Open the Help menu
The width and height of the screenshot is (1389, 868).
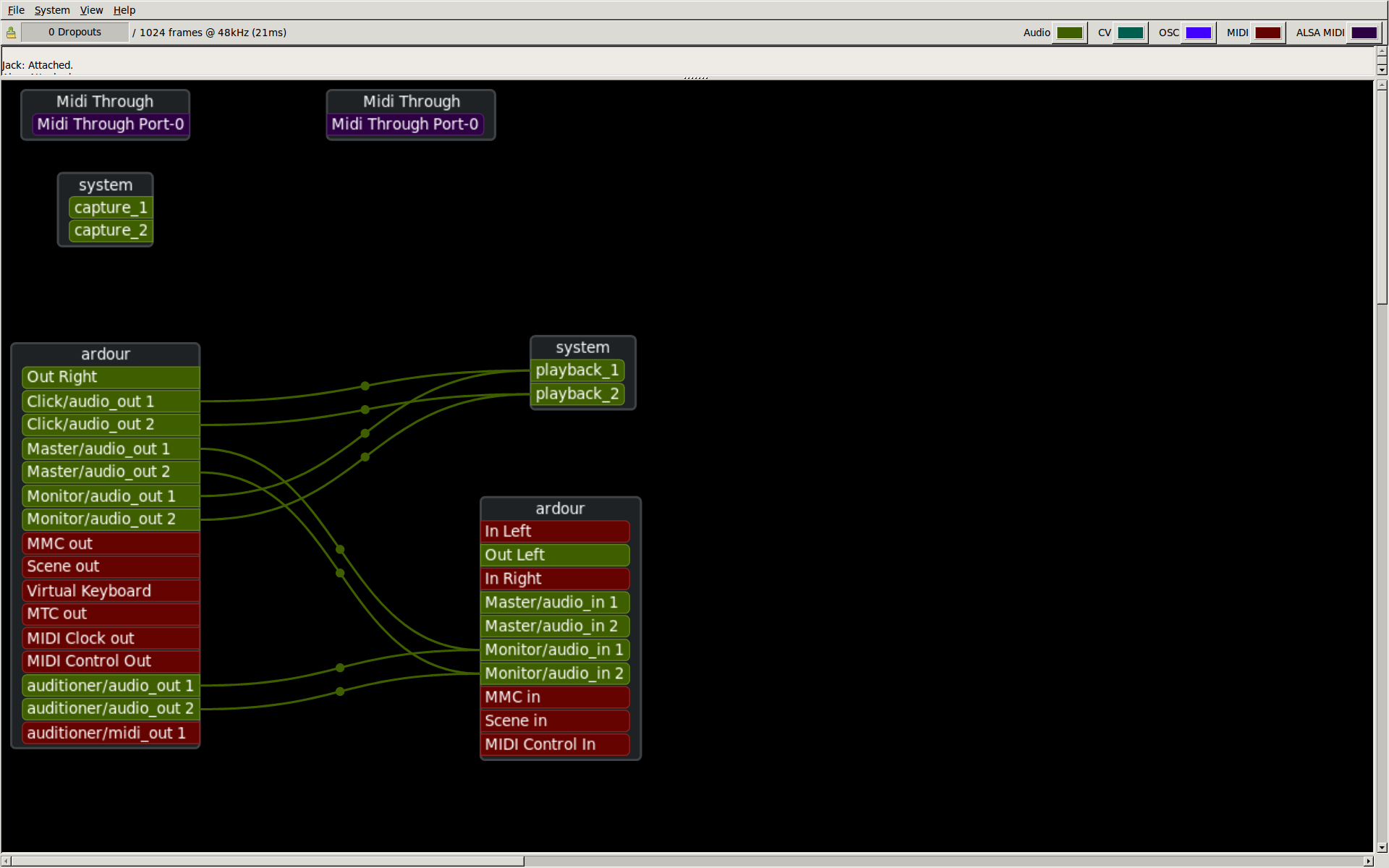(x=124, y=10)
